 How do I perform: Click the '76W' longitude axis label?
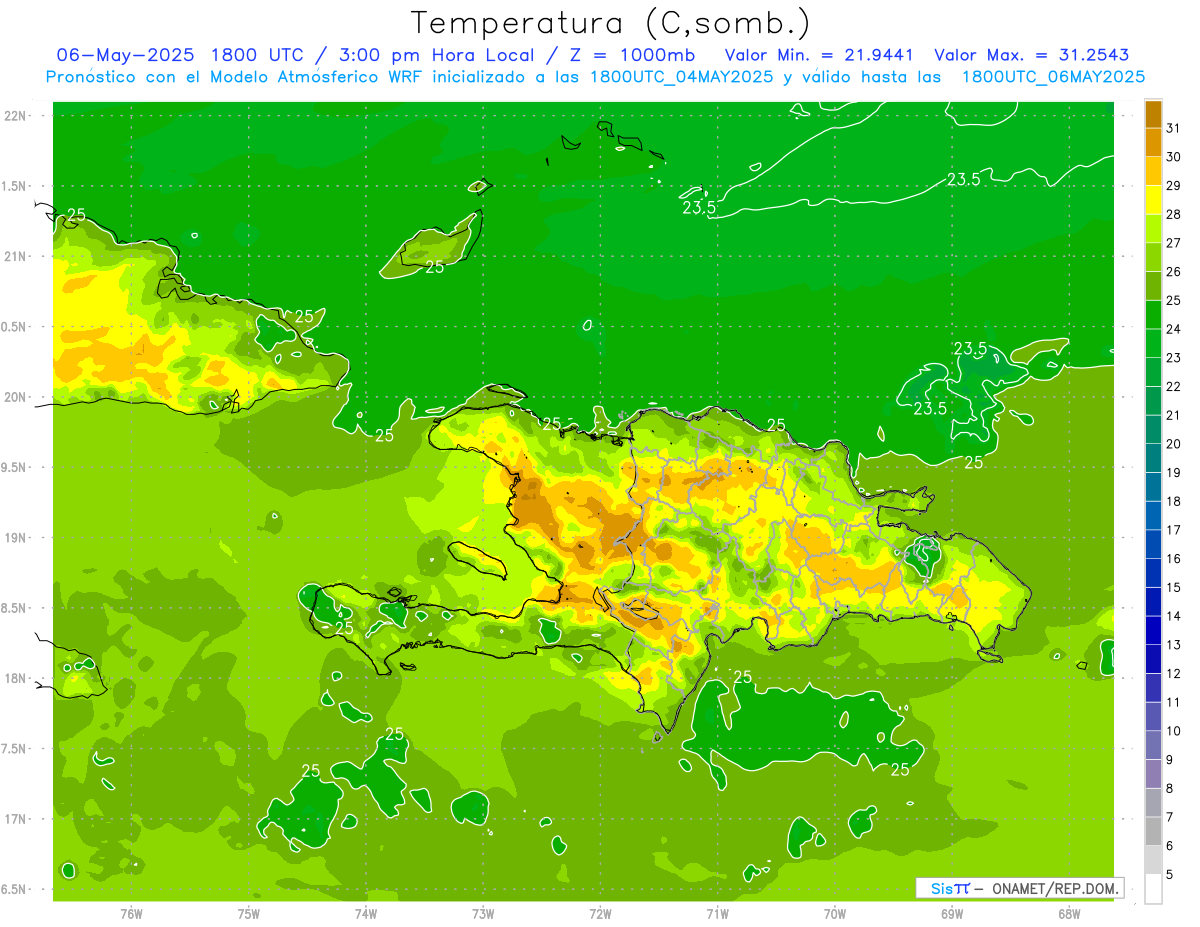131,914
